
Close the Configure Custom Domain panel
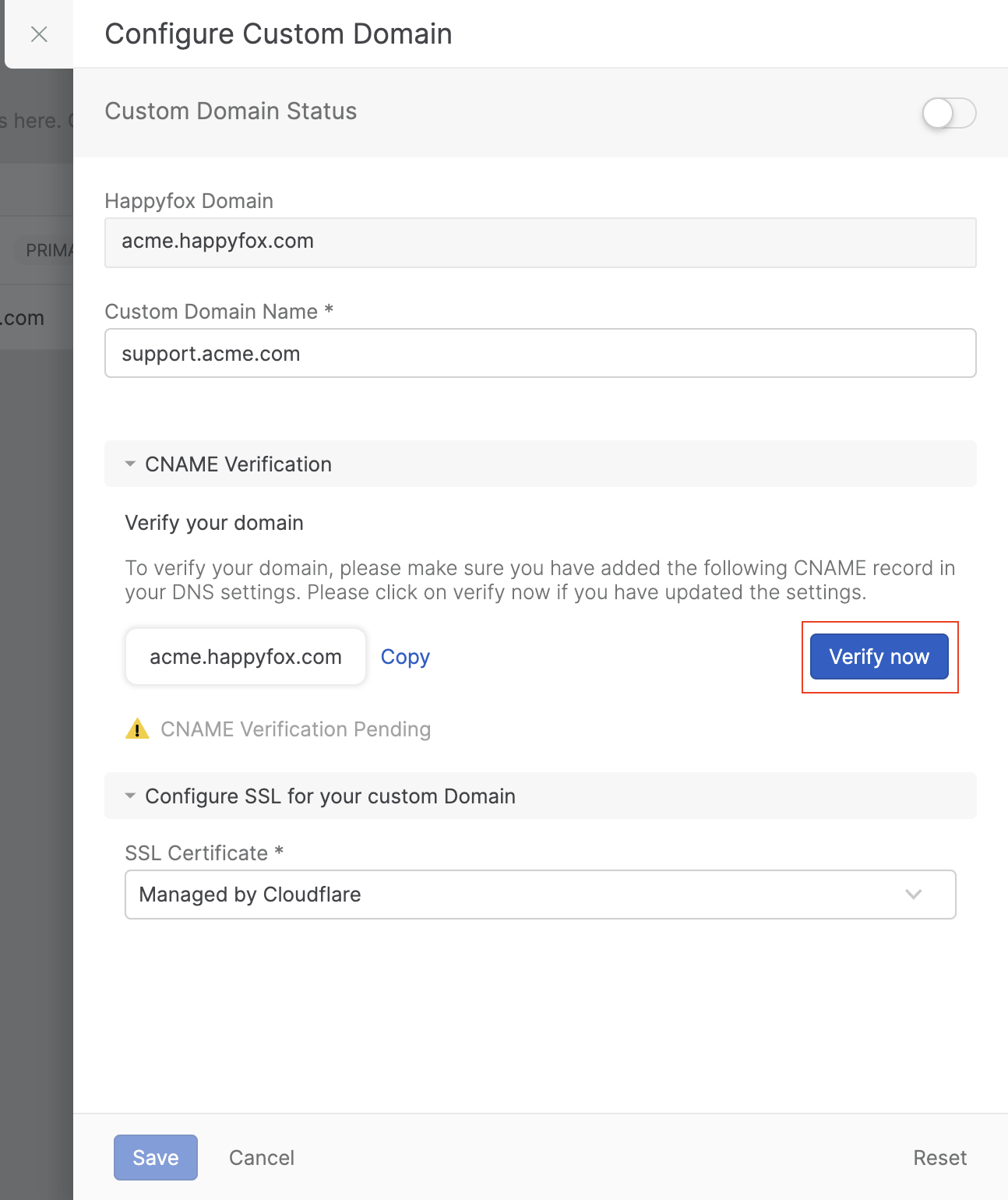click(x=39, y=34)
